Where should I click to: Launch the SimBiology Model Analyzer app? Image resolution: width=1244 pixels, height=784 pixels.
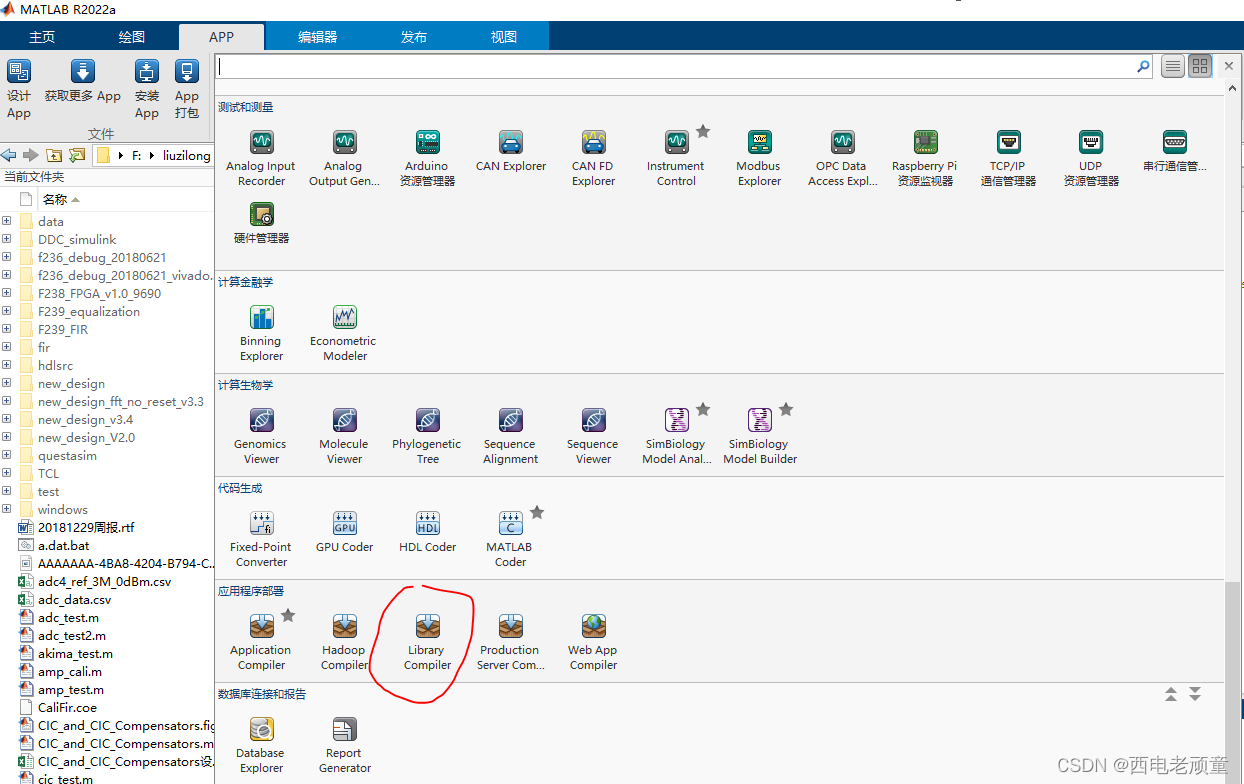pyautogui.click(x=676, y=436)
